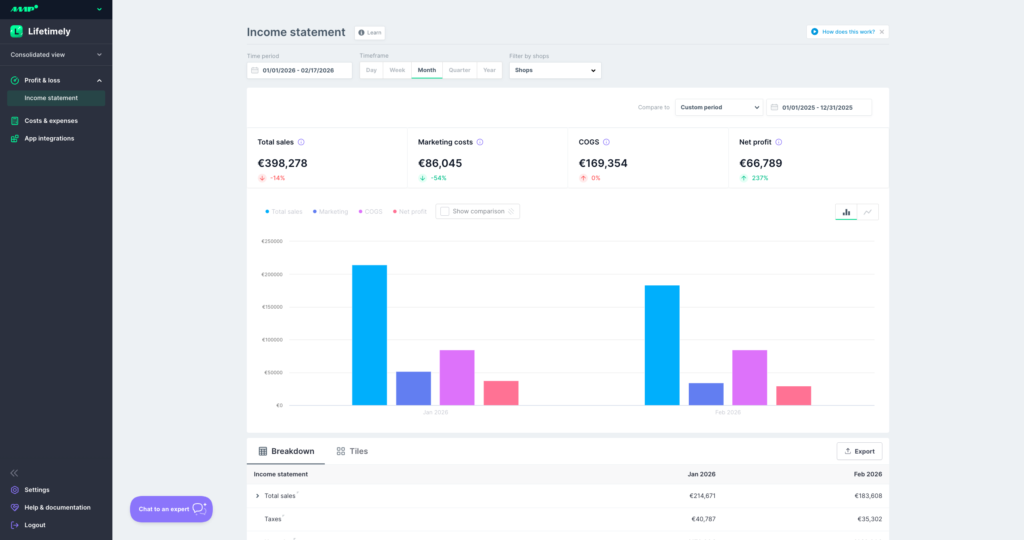1024x540 pixels.
Task: Select the Quarter timeframe
Action: click(x=459, y=71)
